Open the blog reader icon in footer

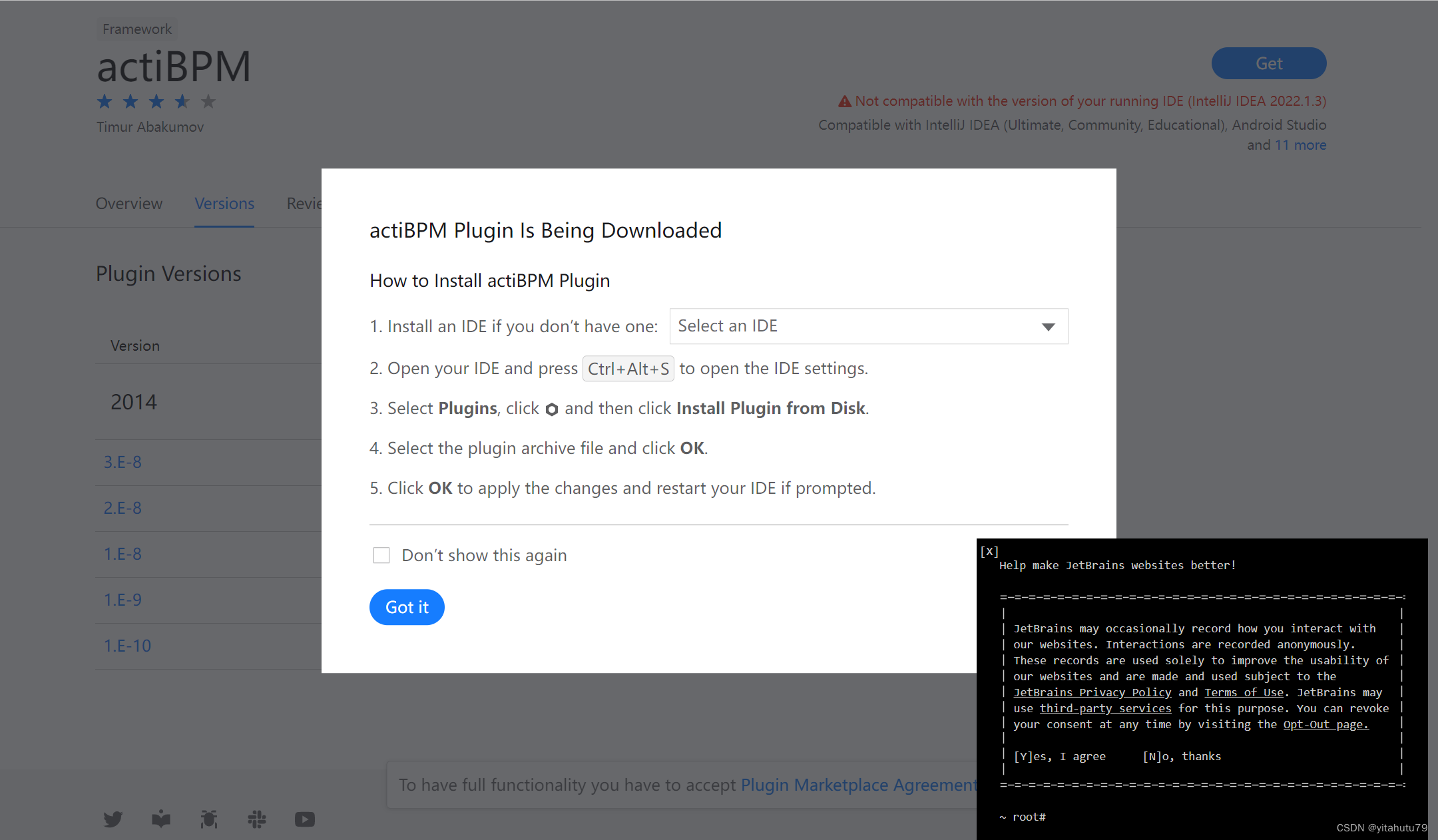[x=161, y=819]
